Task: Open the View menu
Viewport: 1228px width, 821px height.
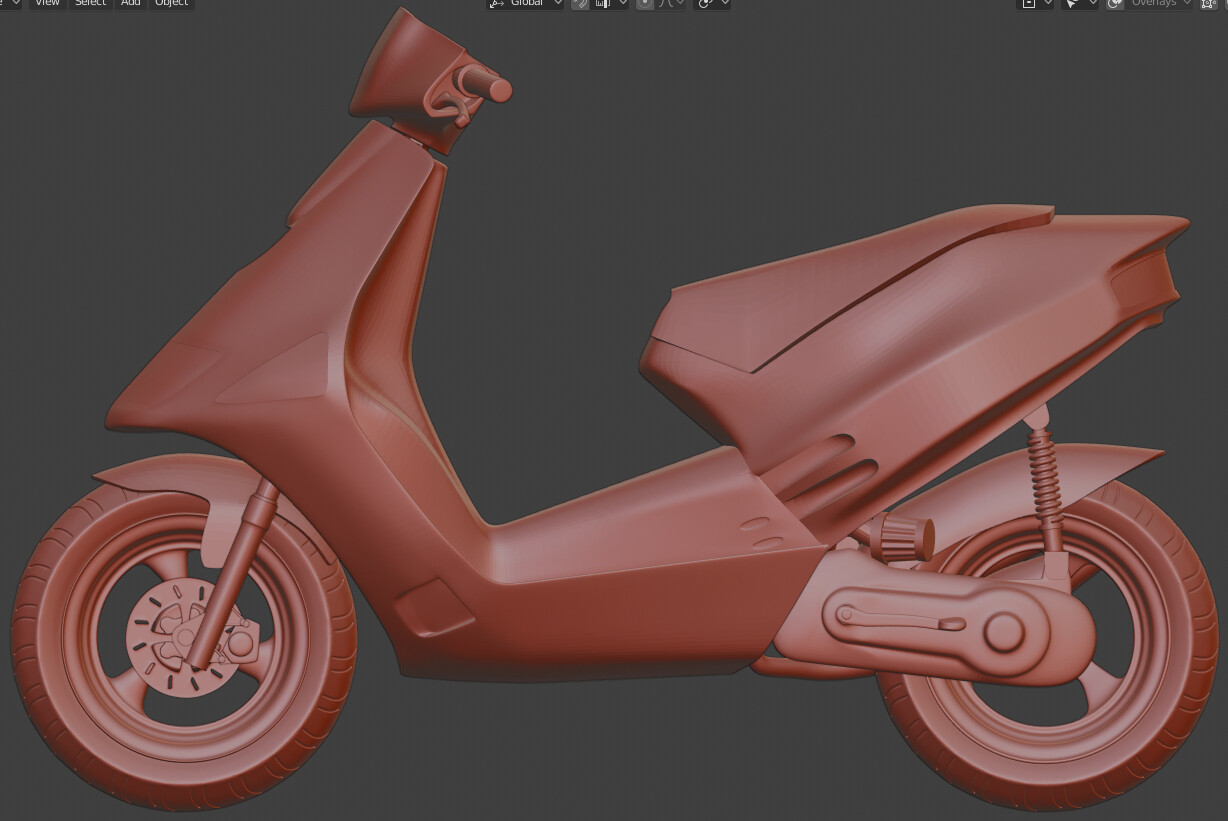Action: (x=47, y=4)
